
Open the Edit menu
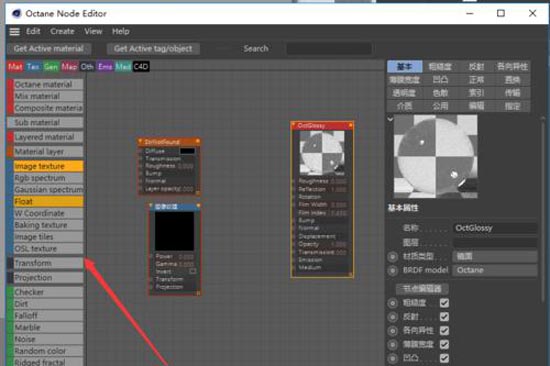click(x=33, y=31)
